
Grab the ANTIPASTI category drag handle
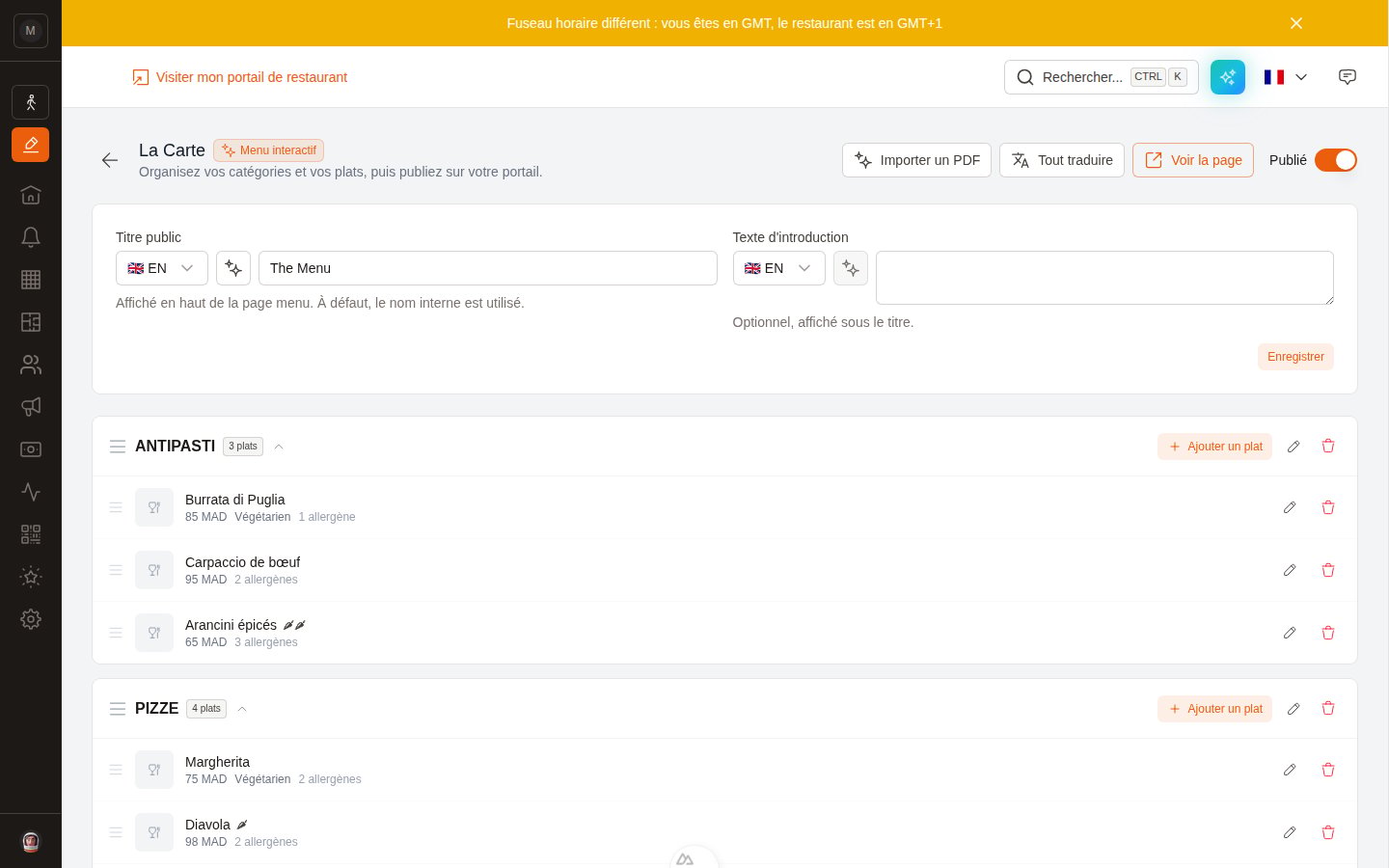coord(118,447)
